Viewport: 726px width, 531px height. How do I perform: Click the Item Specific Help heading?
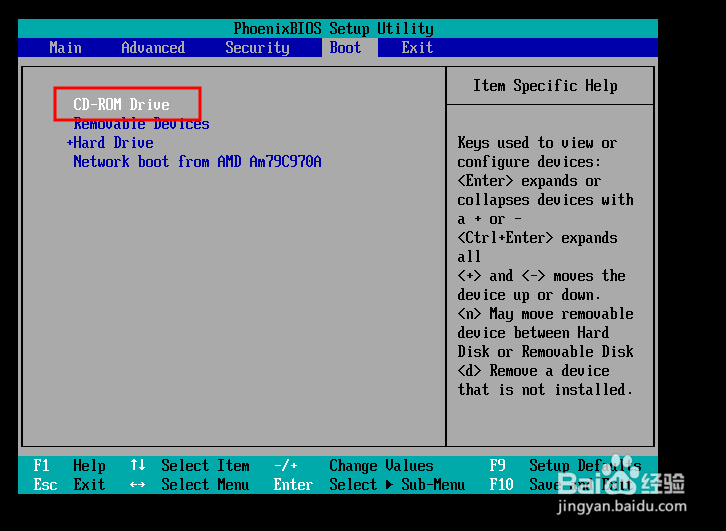click(x=545, y=86)
